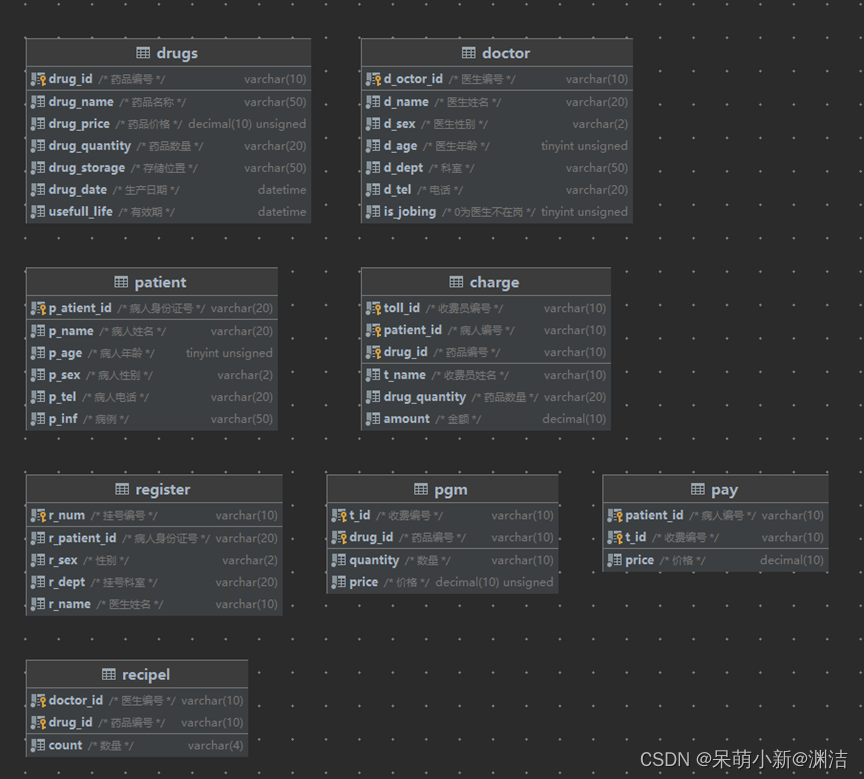Image resolution: width=864 pixels, height=779 pixels.
Task: Click the recipel table header icon
Action: click(109, 674)
